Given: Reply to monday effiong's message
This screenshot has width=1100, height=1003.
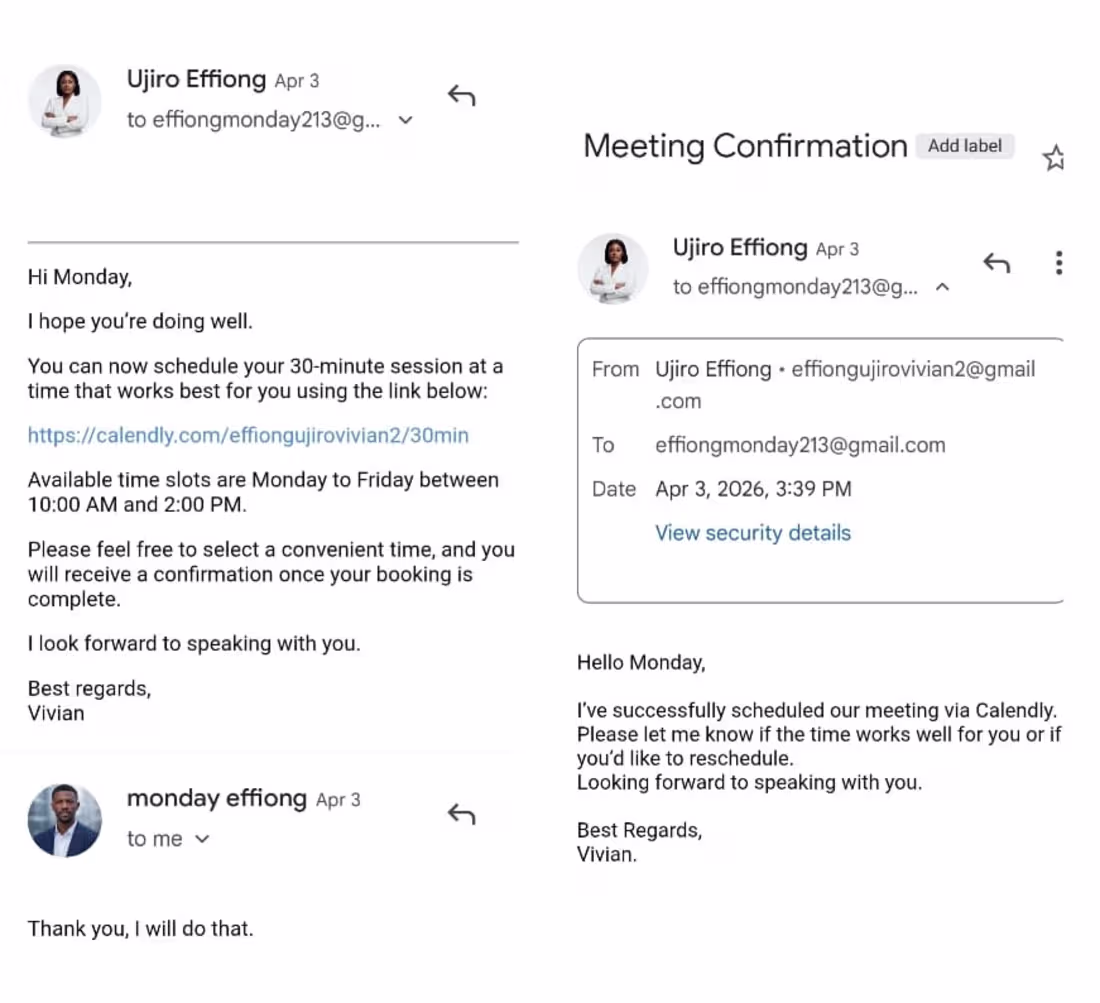Looking at the screenshot, I should tap(462, 814).
